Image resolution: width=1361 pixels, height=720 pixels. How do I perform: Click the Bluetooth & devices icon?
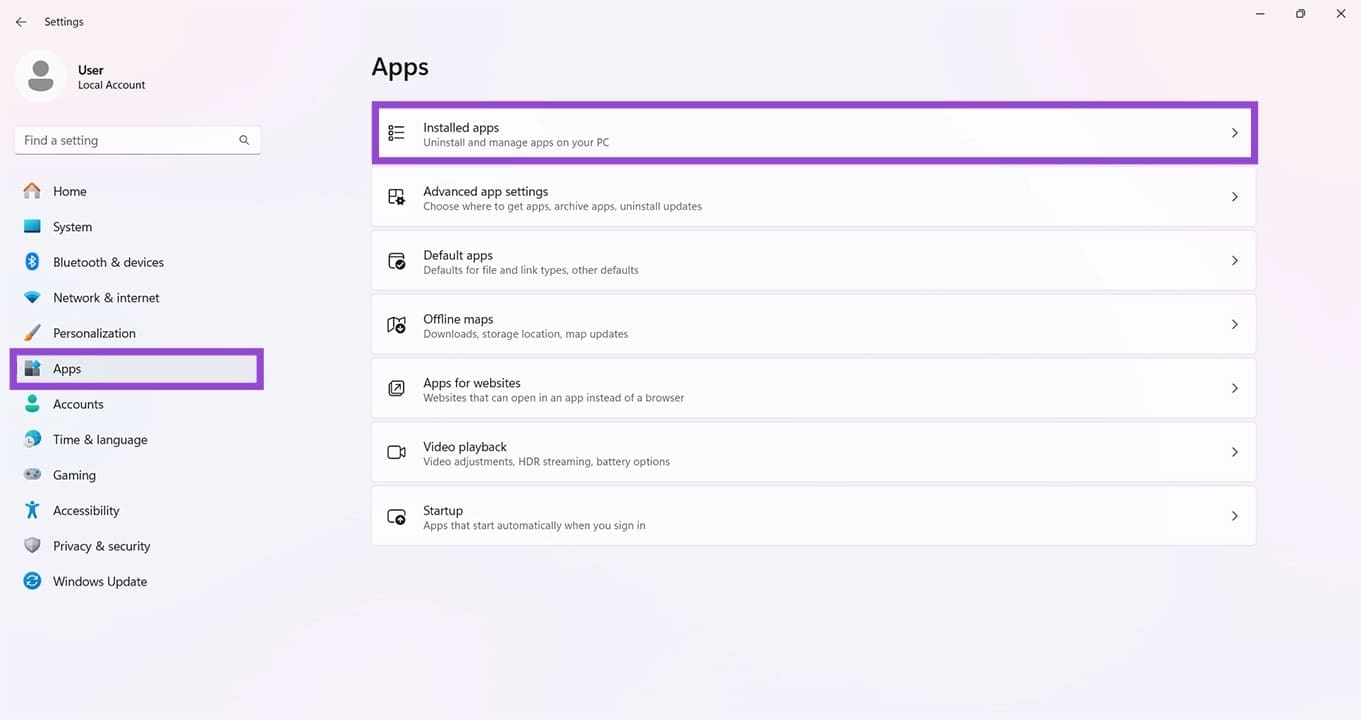[x=31, y=261]
